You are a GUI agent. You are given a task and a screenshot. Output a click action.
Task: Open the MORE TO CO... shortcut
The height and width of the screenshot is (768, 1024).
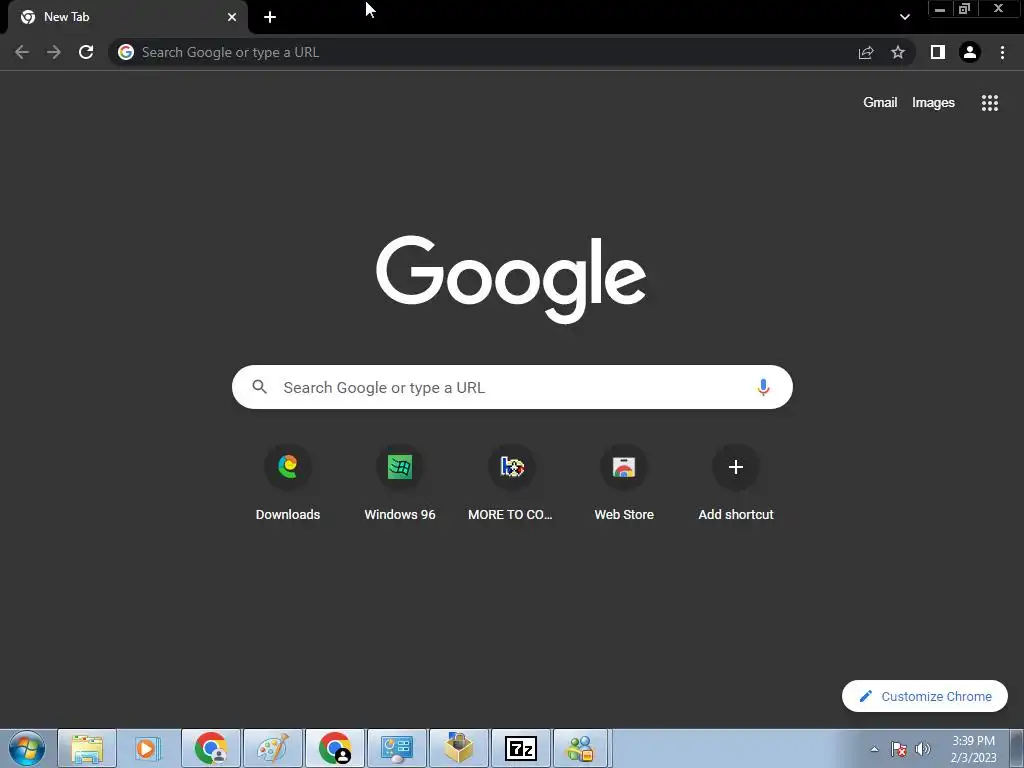[x=511, y=483]
